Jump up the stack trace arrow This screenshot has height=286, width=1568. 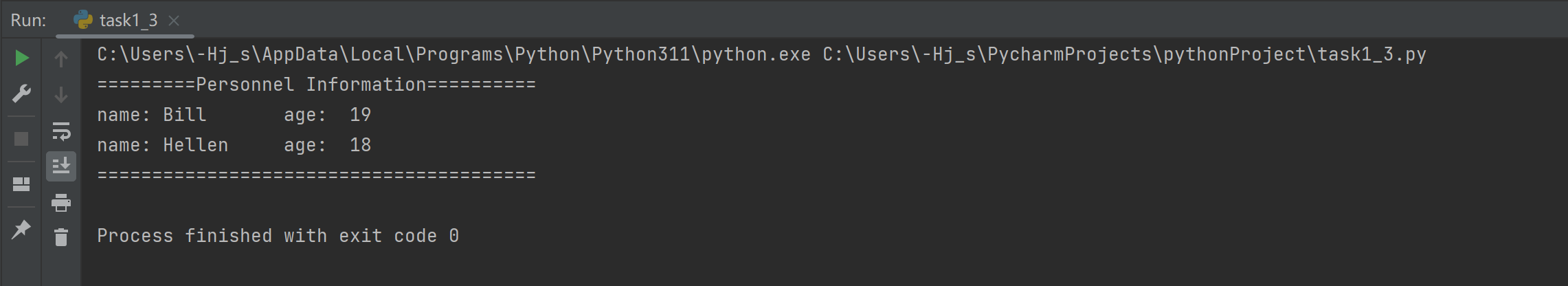61,60
